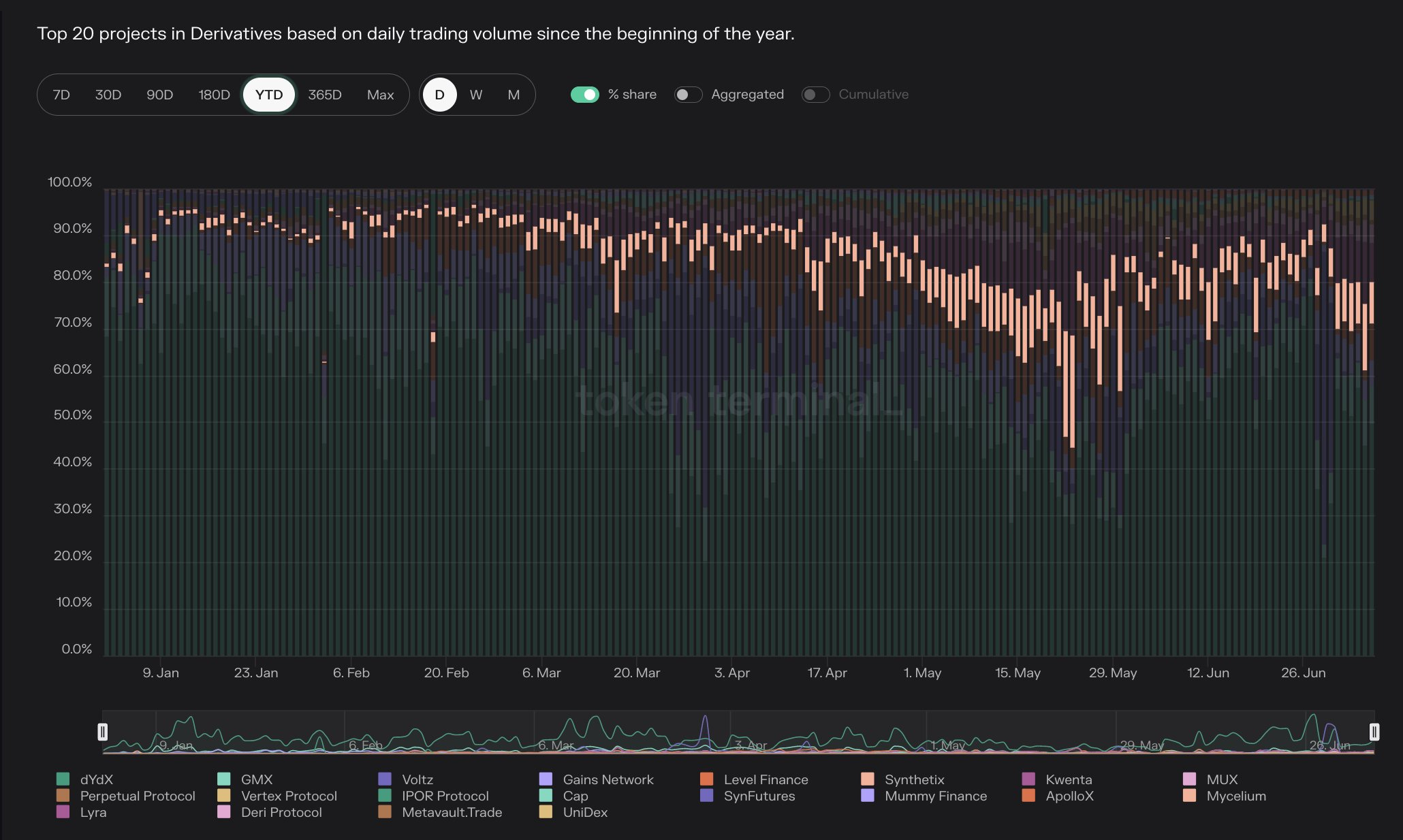Click the right range navigator handle
The height and width of the screenshot is (840, 1403).
coord(1374,732)
